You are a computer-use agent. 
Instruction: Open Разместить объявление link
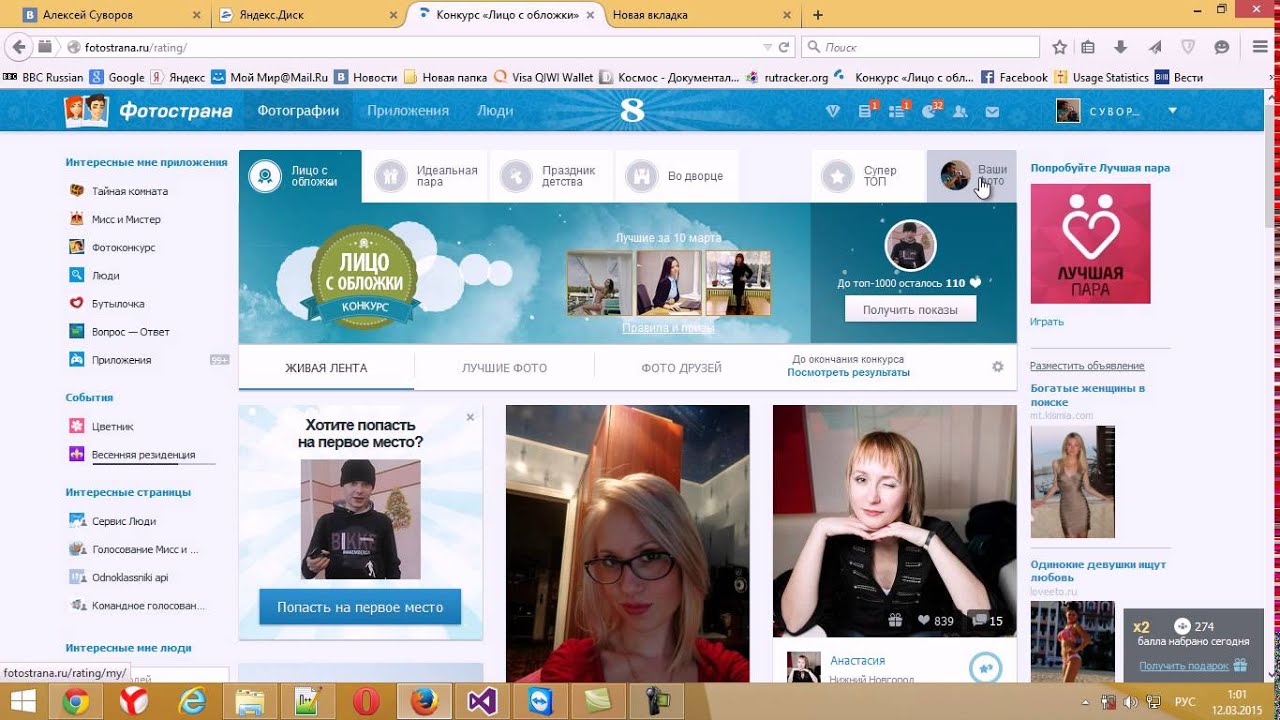1087,366
